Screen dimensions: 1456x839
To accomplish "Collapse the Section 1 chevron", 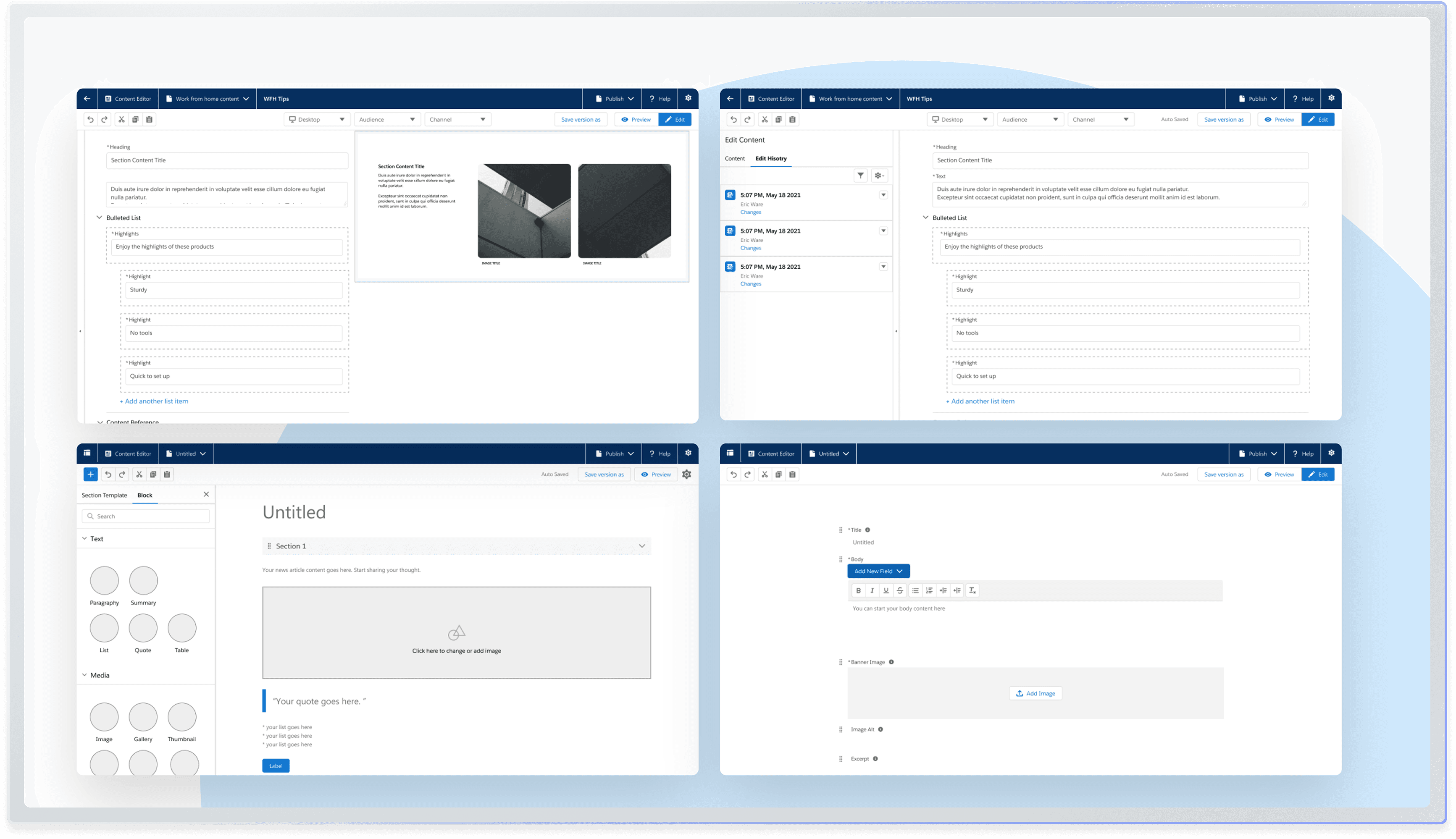I will tap(641, 546).
